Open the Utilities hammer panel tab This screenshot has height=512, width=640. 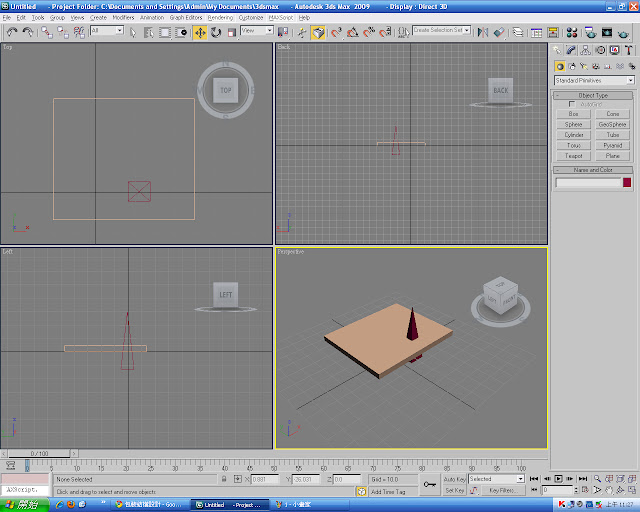[630, 50]
